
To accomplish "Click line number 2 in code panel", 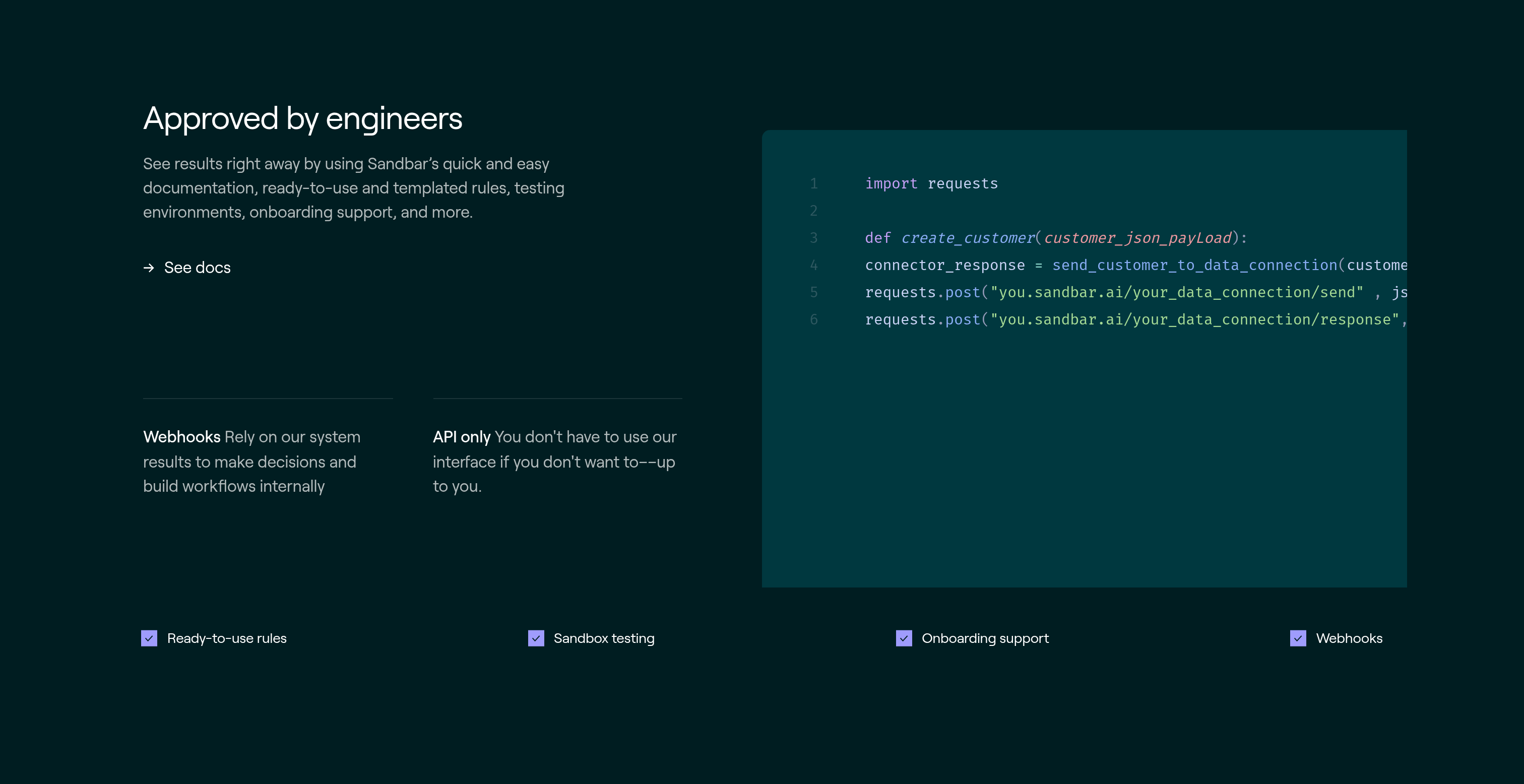I will [814, 211].
